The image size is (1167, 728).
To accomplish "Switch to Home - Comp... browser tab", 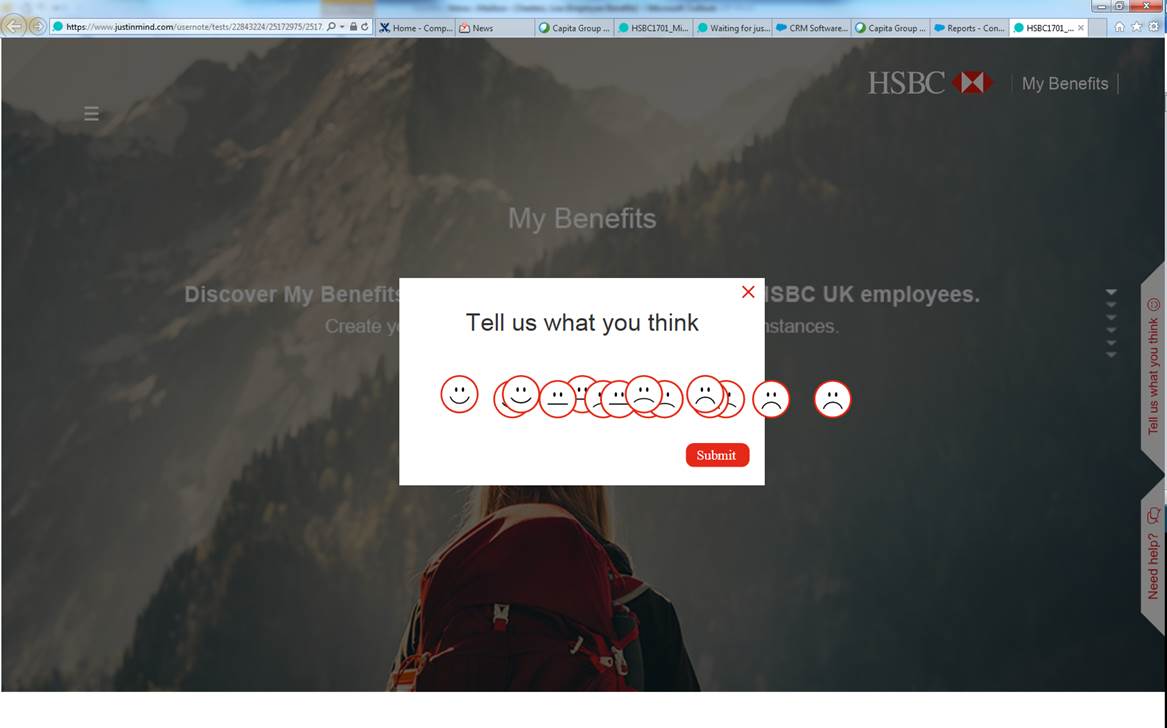I will pyautogui.click(x=415, y=28).
